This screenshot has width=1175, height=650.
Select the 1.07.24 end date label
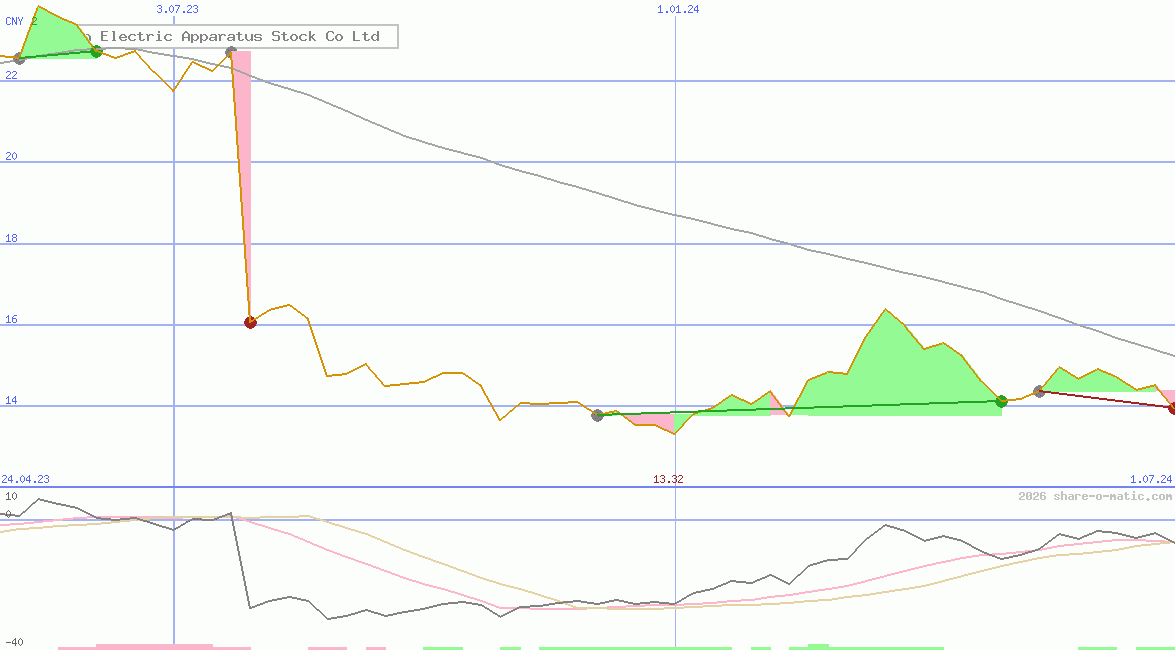(1149, 480)
